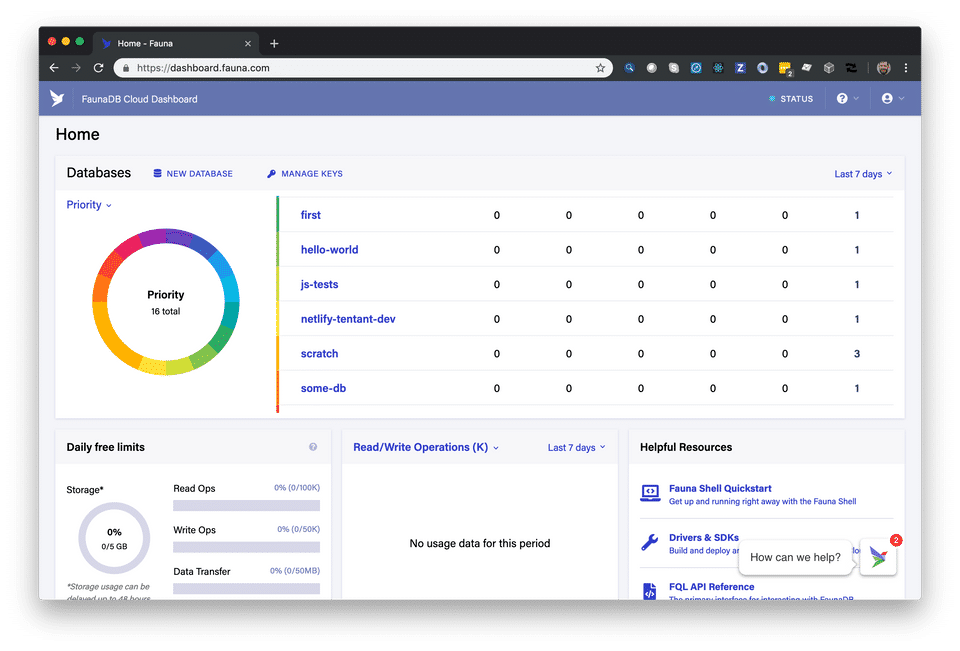Click the MANAGE KEYS button
This screenshot has height=651, width=960.
click(x=305, y=174)
